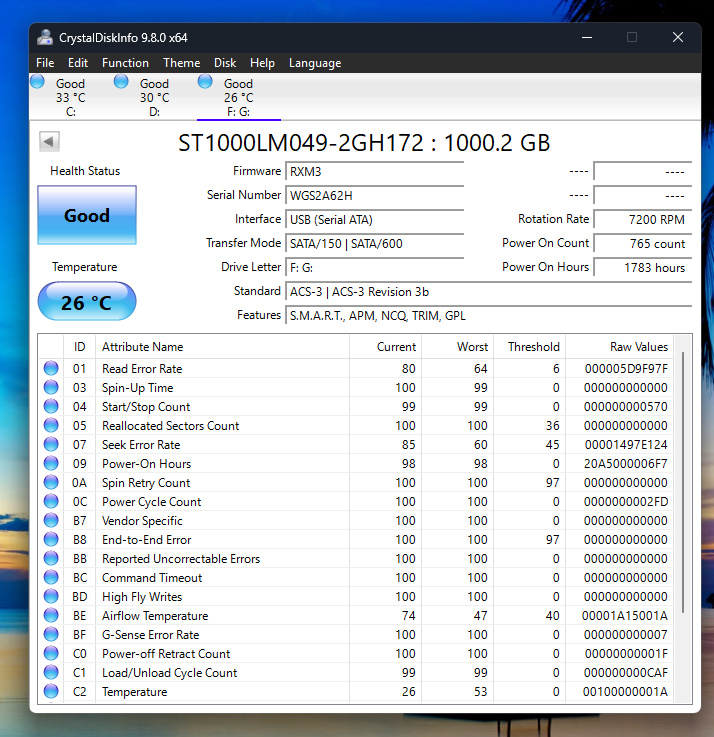
Task: Click the Drive Letter field F: G:
Action: click(375, 267)
